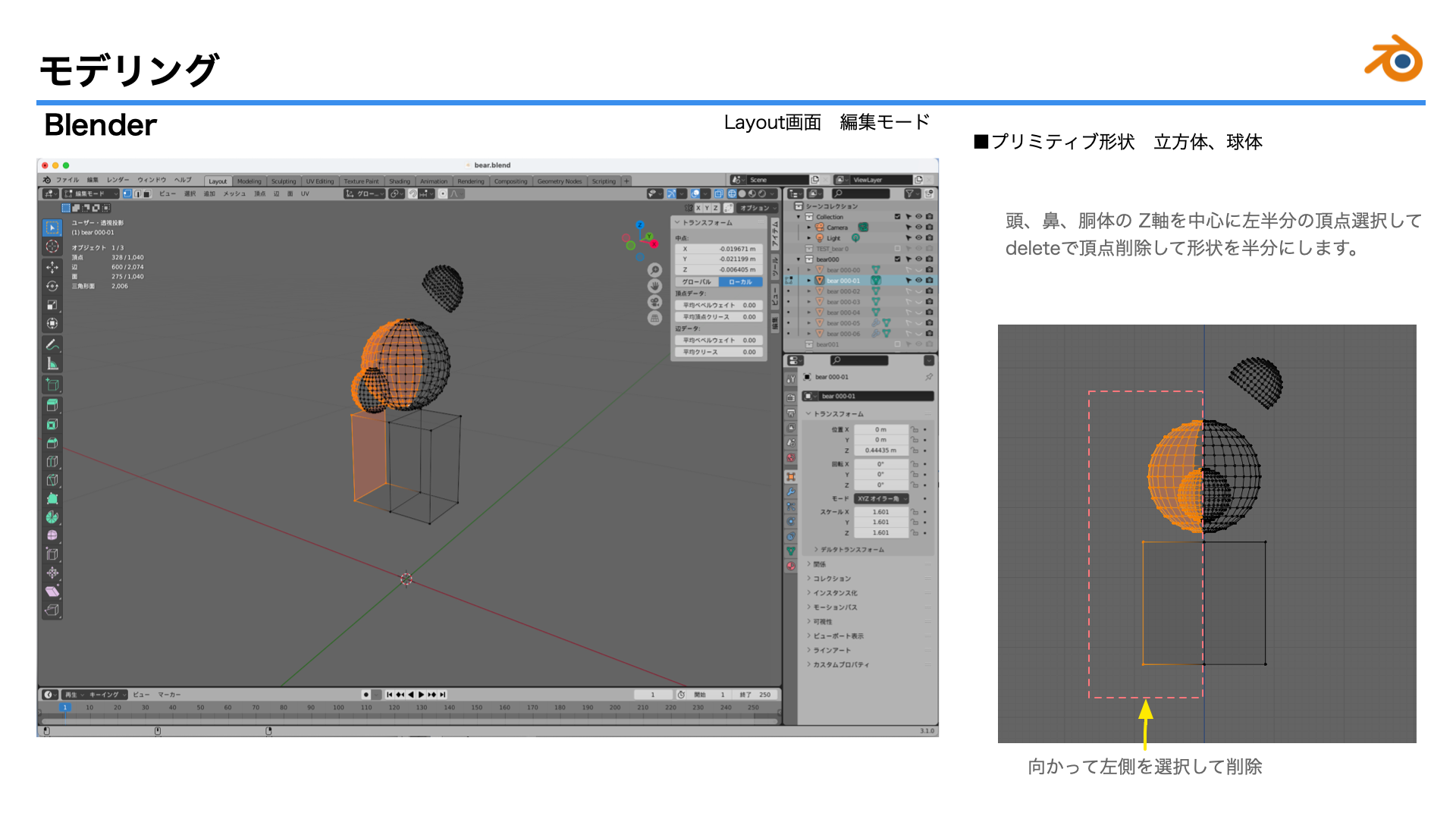Hide the Camera object with eye icon
Screen dimensions: 1456x819
tap(918, 227)
